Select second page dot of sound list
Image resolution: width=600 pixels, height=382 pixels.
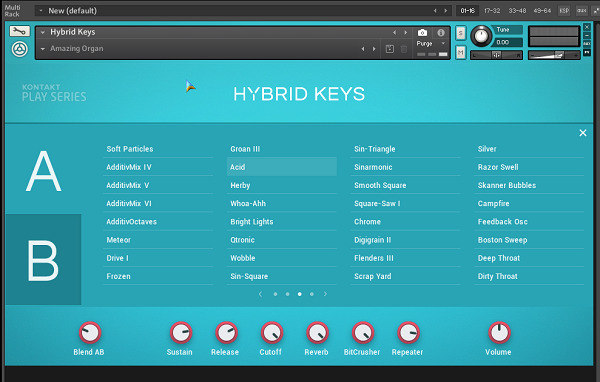[287, 294]
